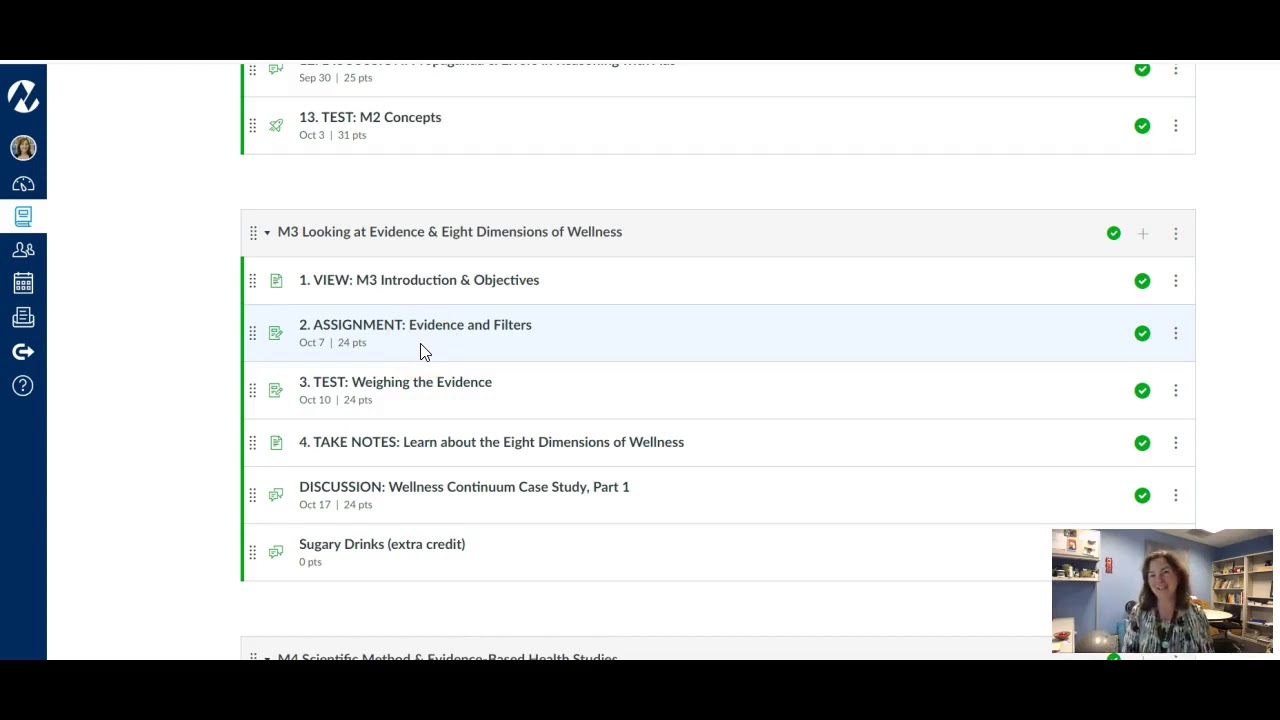Screen dimensions: 1280x720
Task: Grab drag handle for VIEW: M3 Introduction row
Action: (252, 281)
